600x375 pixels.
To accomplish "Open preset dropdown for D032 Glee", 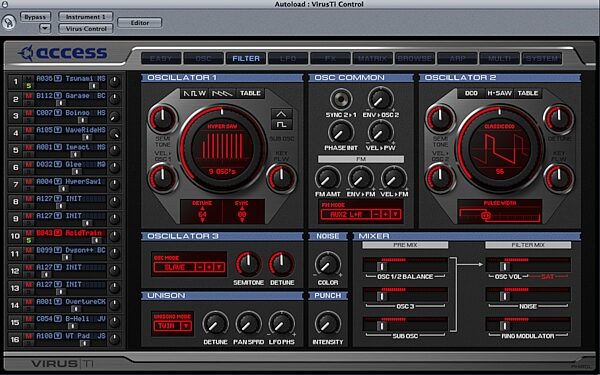I will [57, 164].
